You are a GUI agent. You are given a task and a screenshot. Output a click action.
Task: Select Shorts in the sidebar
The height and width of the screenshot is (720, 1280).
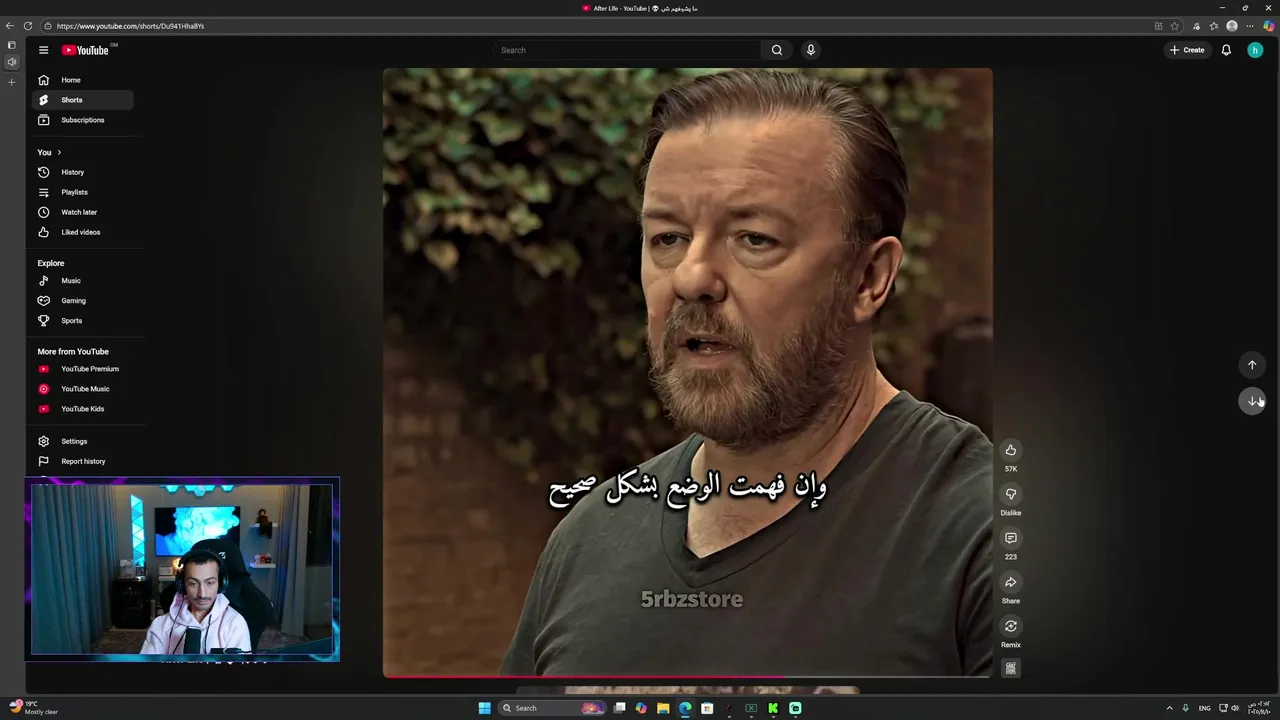click(x=81, y=100)
